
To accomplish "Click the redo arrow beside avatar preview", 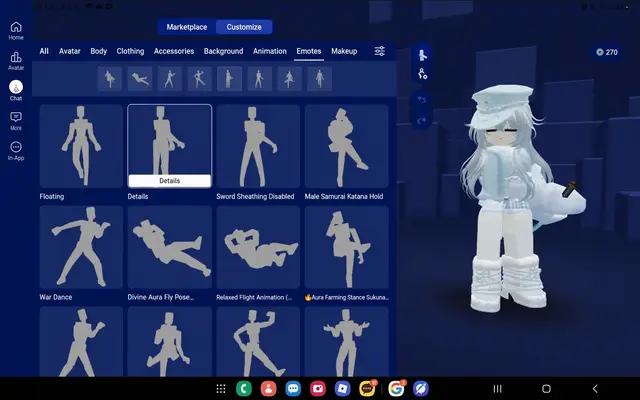I will click(422, 121).
